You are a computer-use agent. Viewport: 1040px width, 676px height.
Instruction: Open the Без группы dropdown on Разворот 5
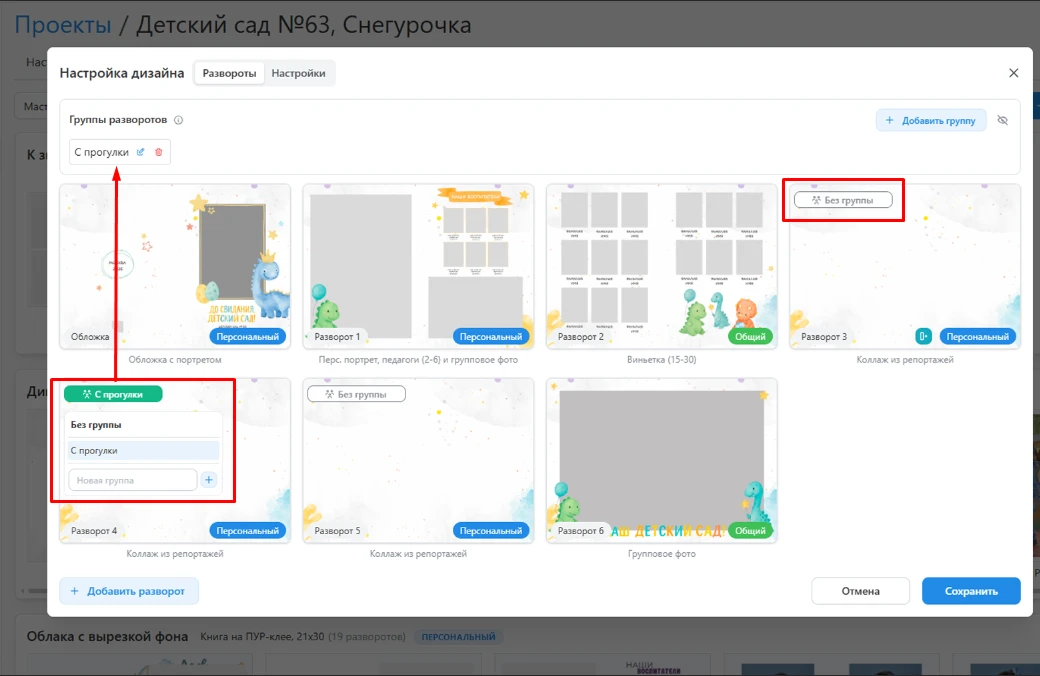[356, 394]
